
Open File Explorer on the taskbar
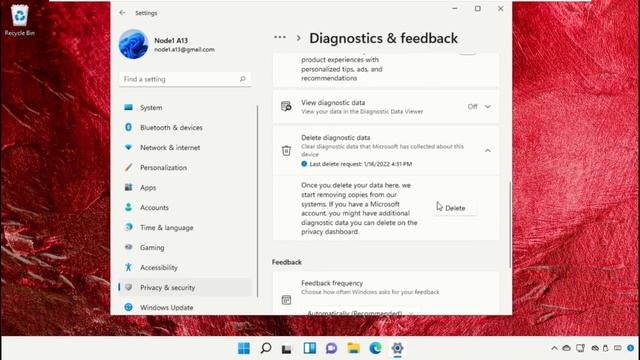[353, 348]
